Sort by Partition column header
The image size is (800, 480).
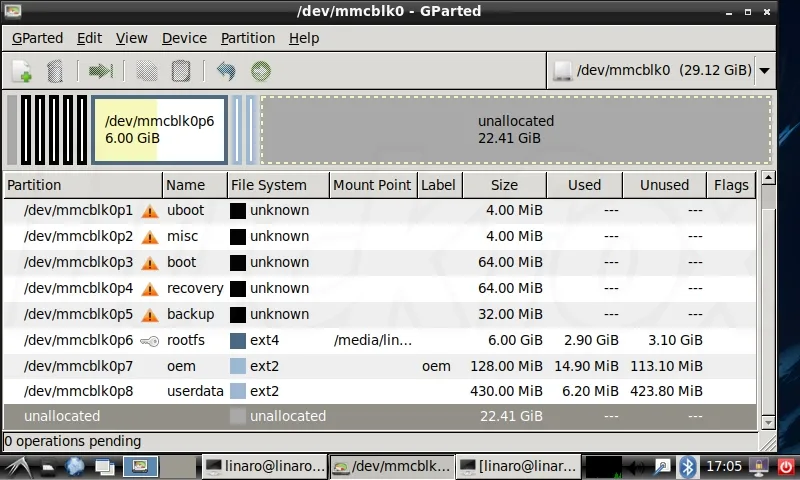pos(83,185)
